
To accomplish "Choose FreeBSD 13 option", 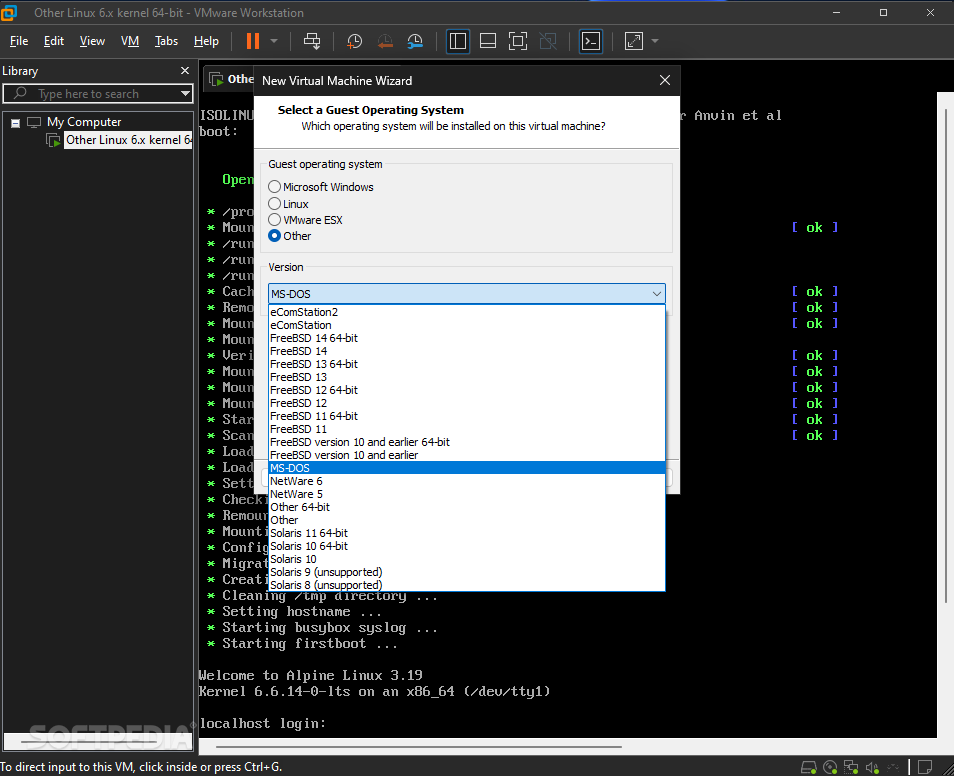I will pyautogui.click(x=466, y=377).
